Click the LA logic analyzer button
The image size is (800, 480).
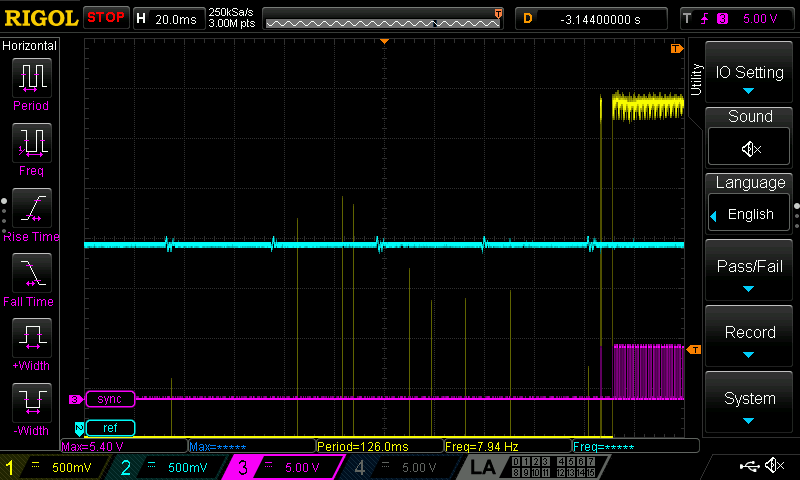coord(483,467)
